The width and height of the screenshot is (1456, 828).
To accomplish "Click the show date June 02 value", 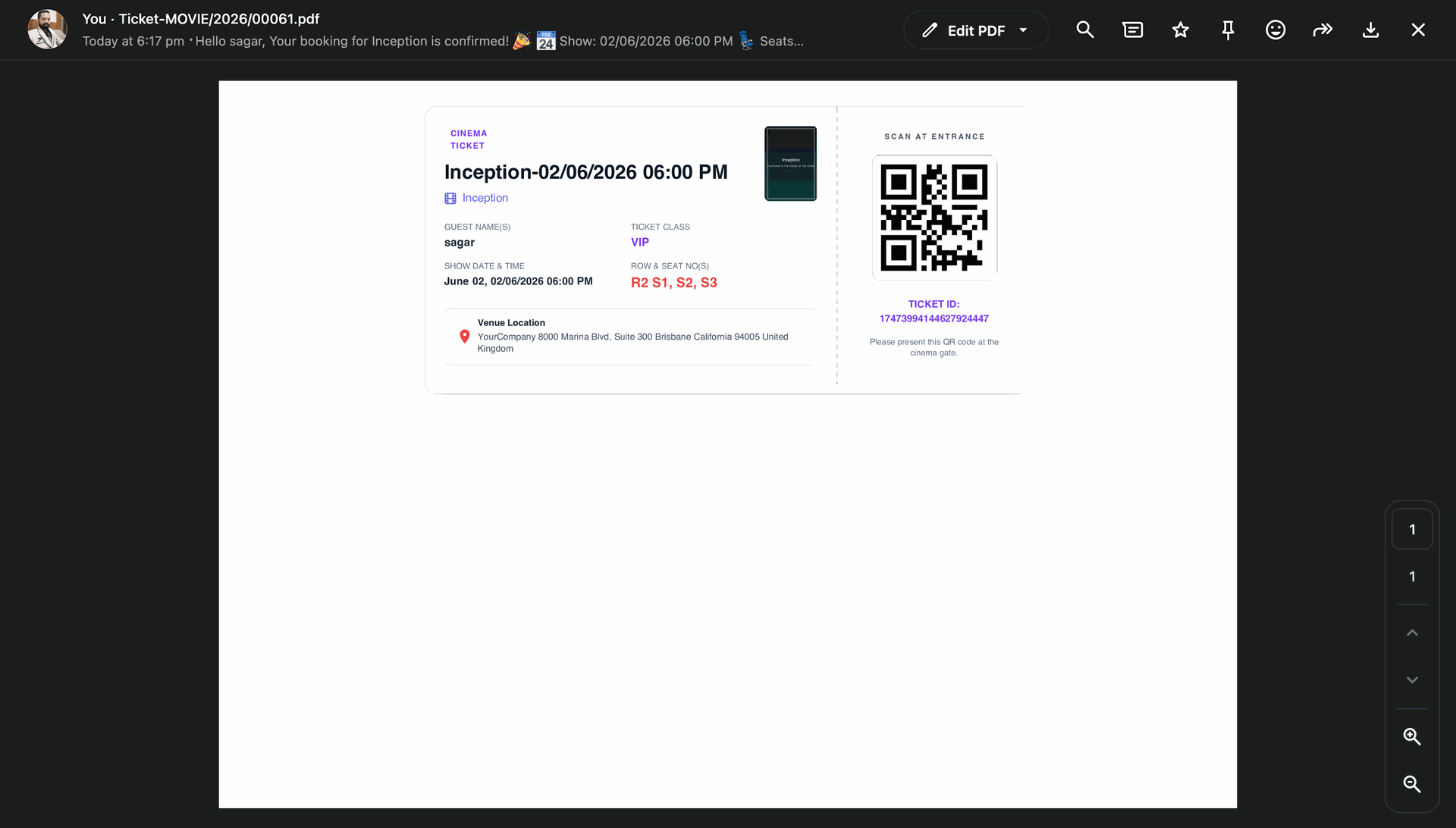I will pos(519,281).
